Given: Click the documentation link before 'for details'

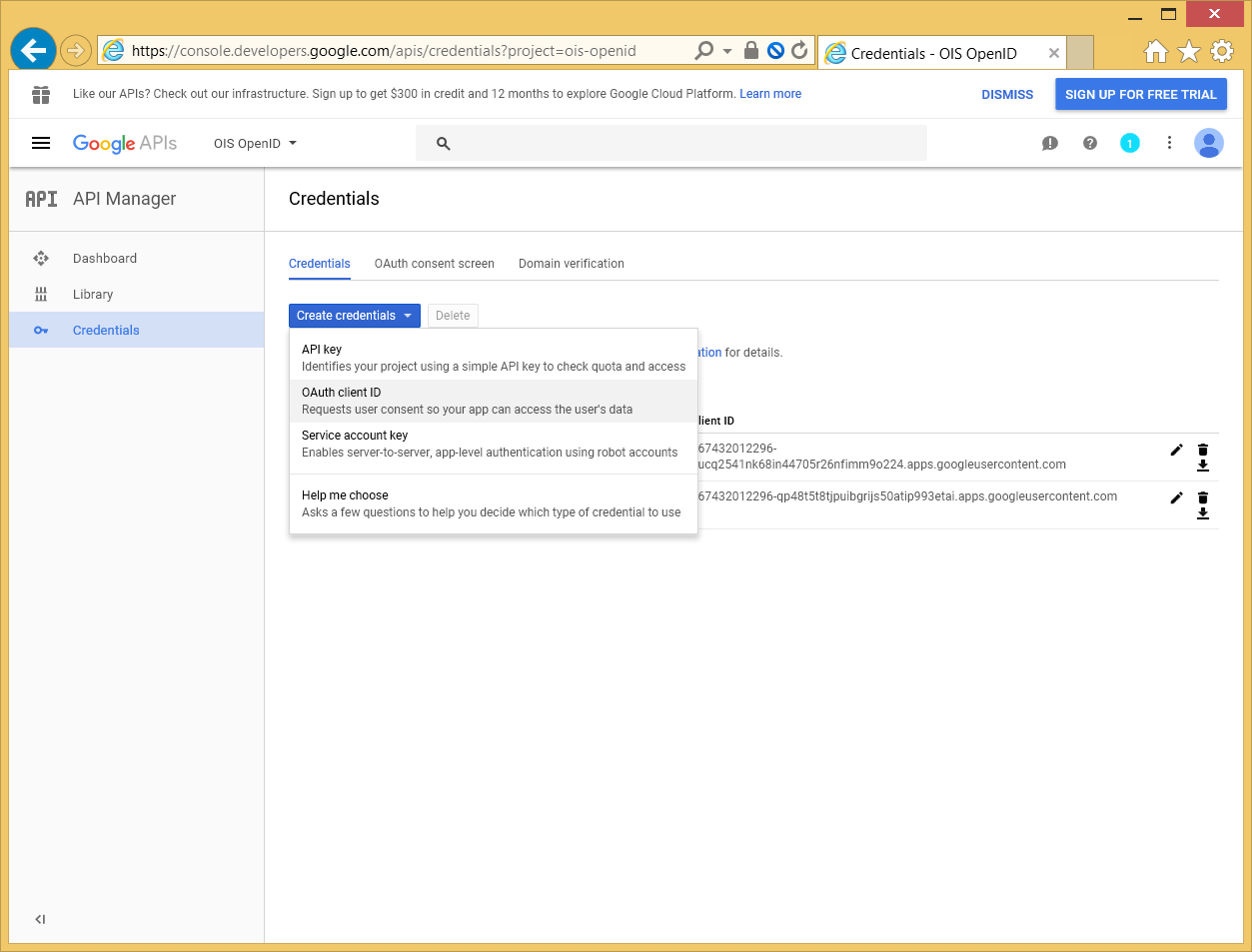Looking at the screenshot, I should pyautogui.click(x=709, y=353).
